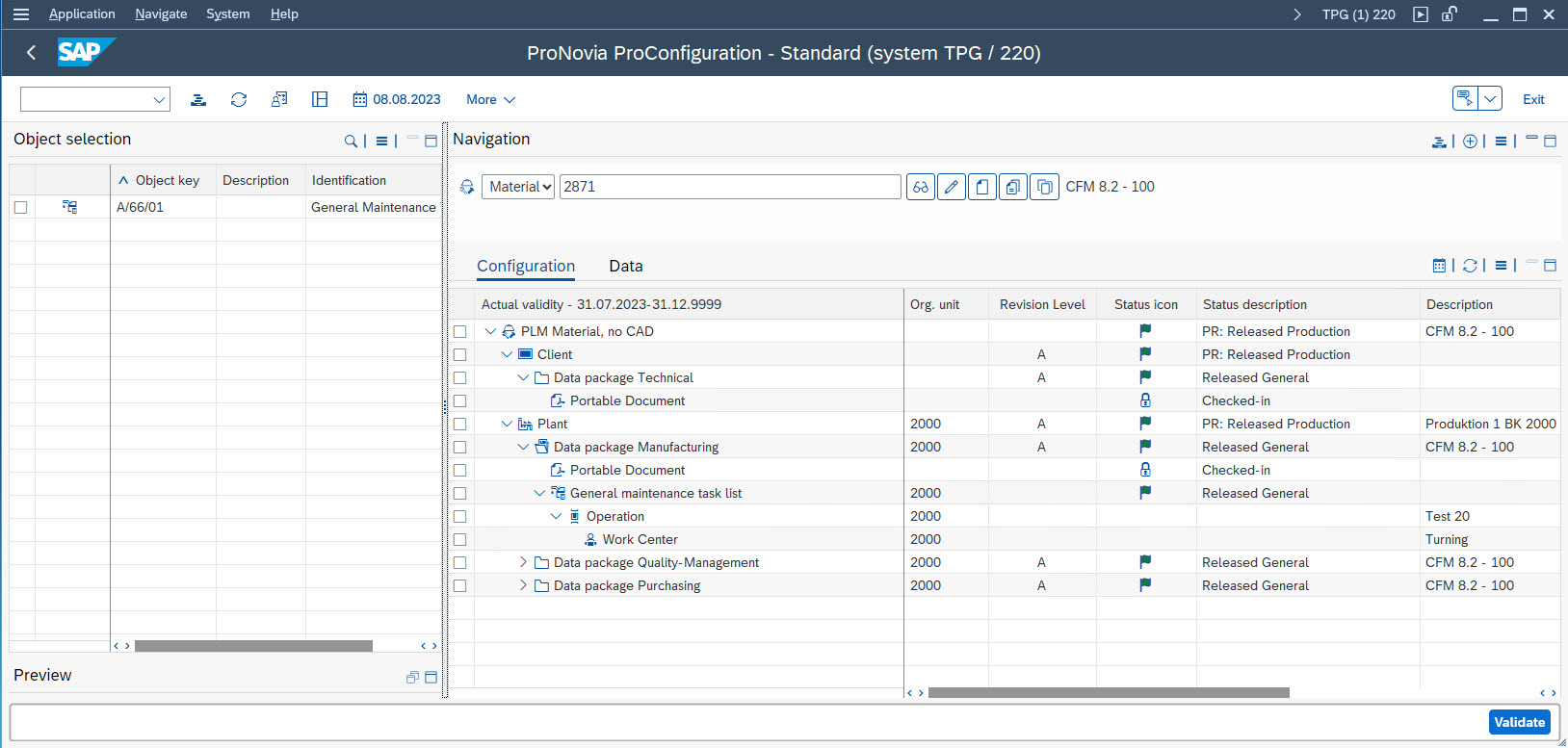Click the create new document icon

coord(982,187)
